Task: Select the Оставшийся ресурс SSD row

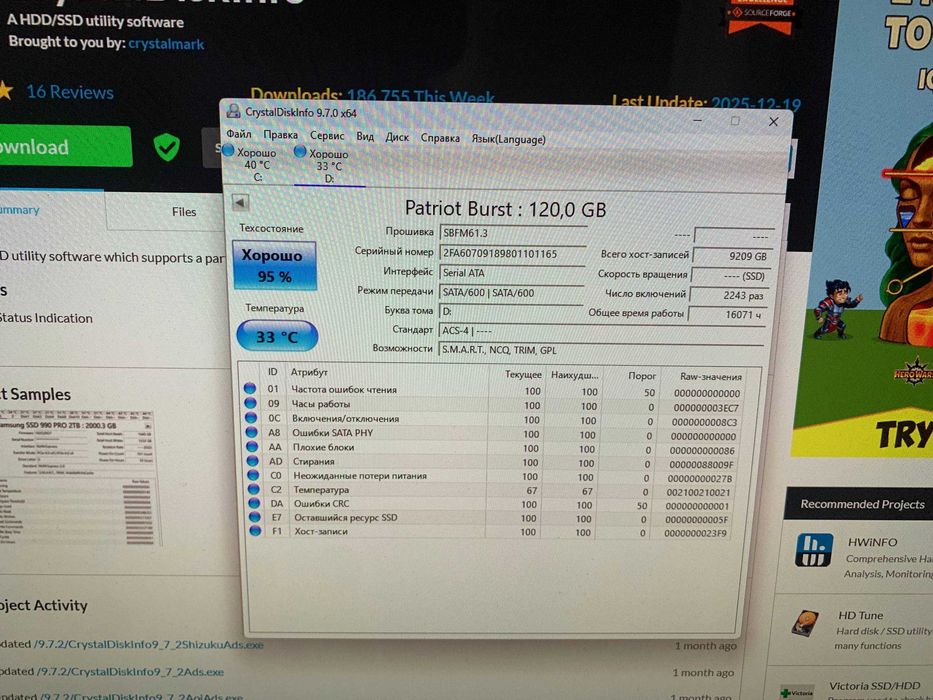Action: click(x=493, y=518)
